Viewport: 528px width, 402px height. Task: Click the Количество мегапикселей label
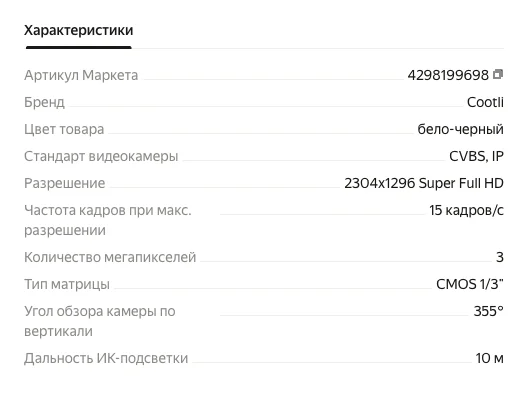110,257
